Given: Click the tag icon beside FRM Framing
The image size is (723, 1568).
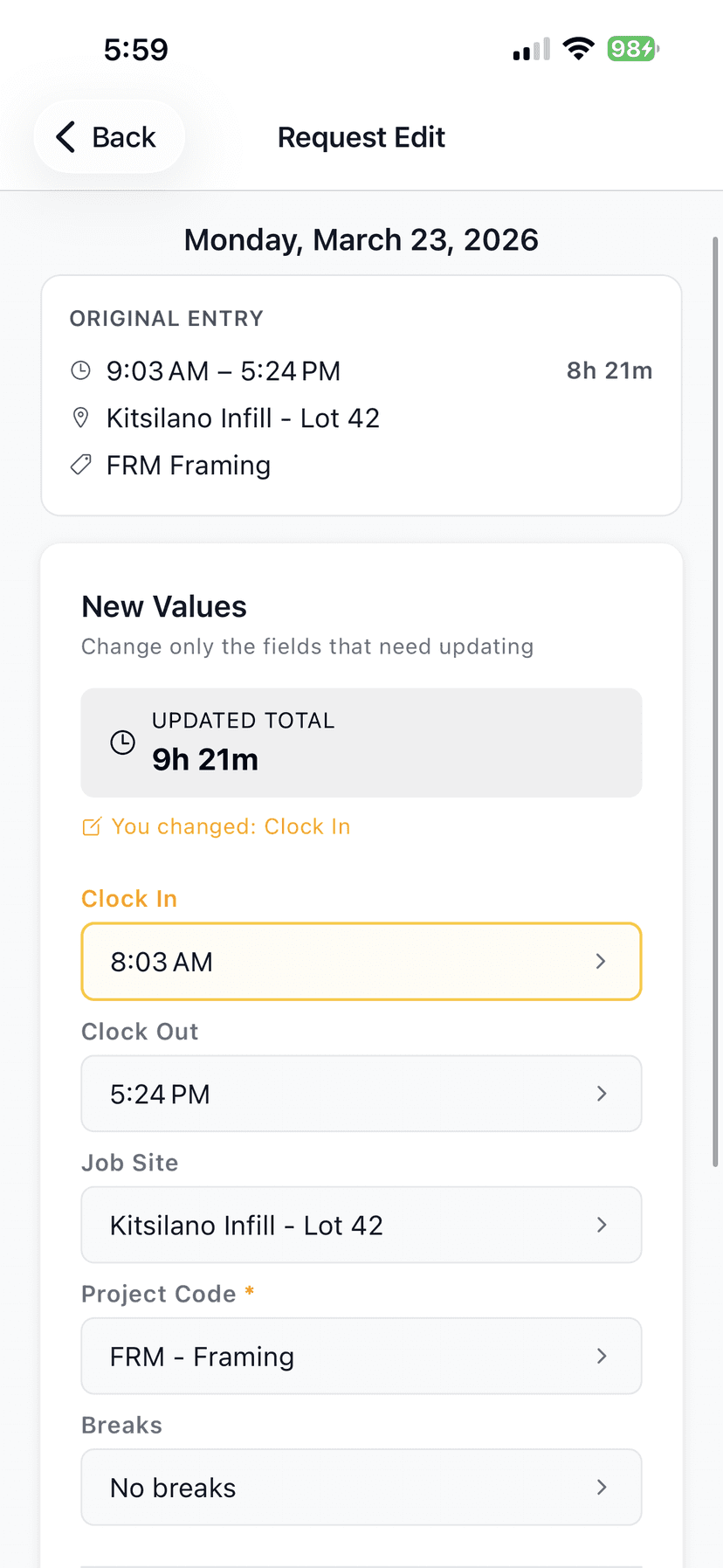Looking at the screenshot, I should (80, 465).
